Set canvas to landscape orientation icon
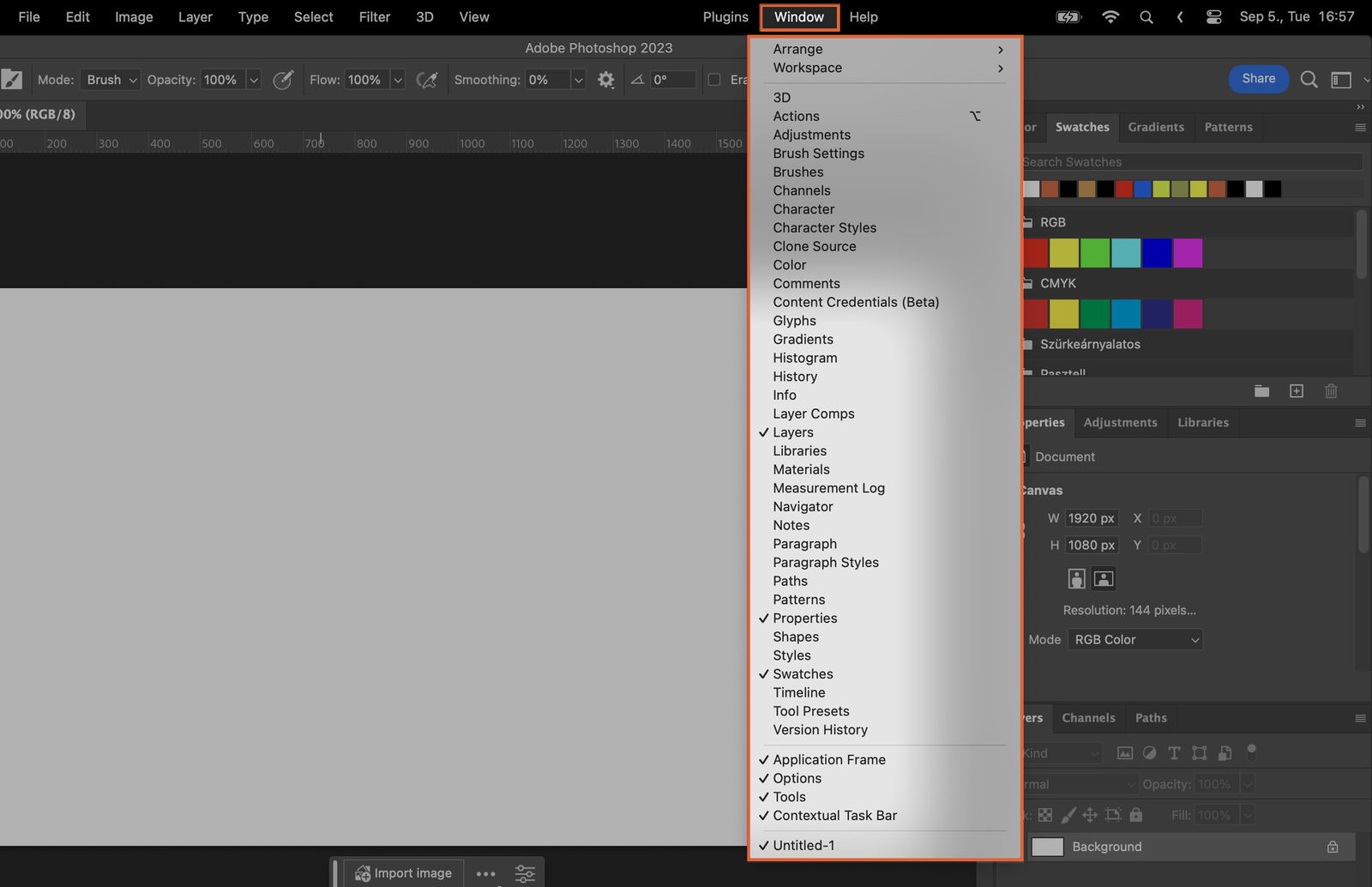This screenshot has height=887, width=1372. (x=1104, y=579)
